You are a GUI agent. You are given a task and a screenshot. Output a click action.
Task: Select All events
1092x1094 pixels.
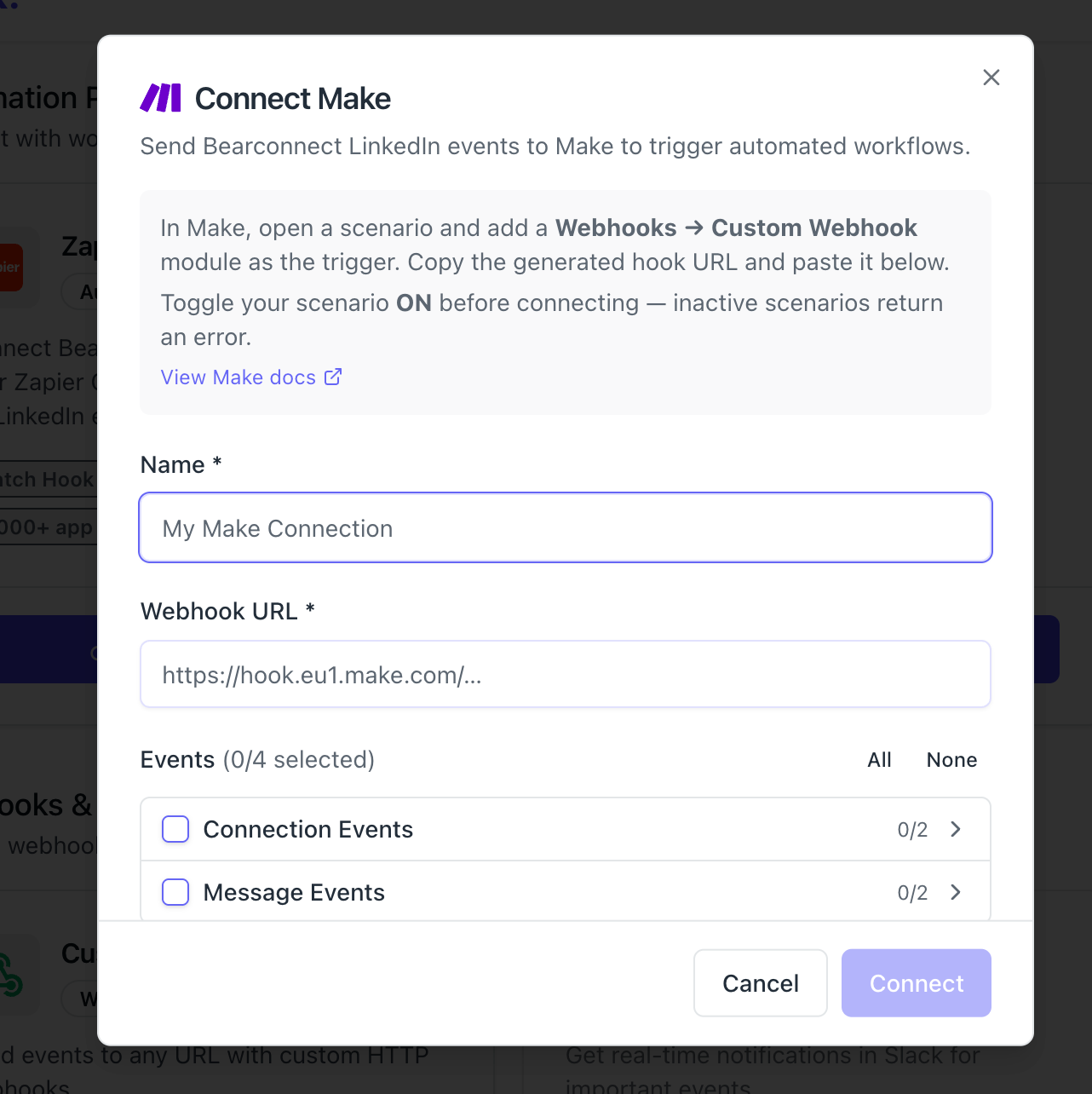coord(879,760)
